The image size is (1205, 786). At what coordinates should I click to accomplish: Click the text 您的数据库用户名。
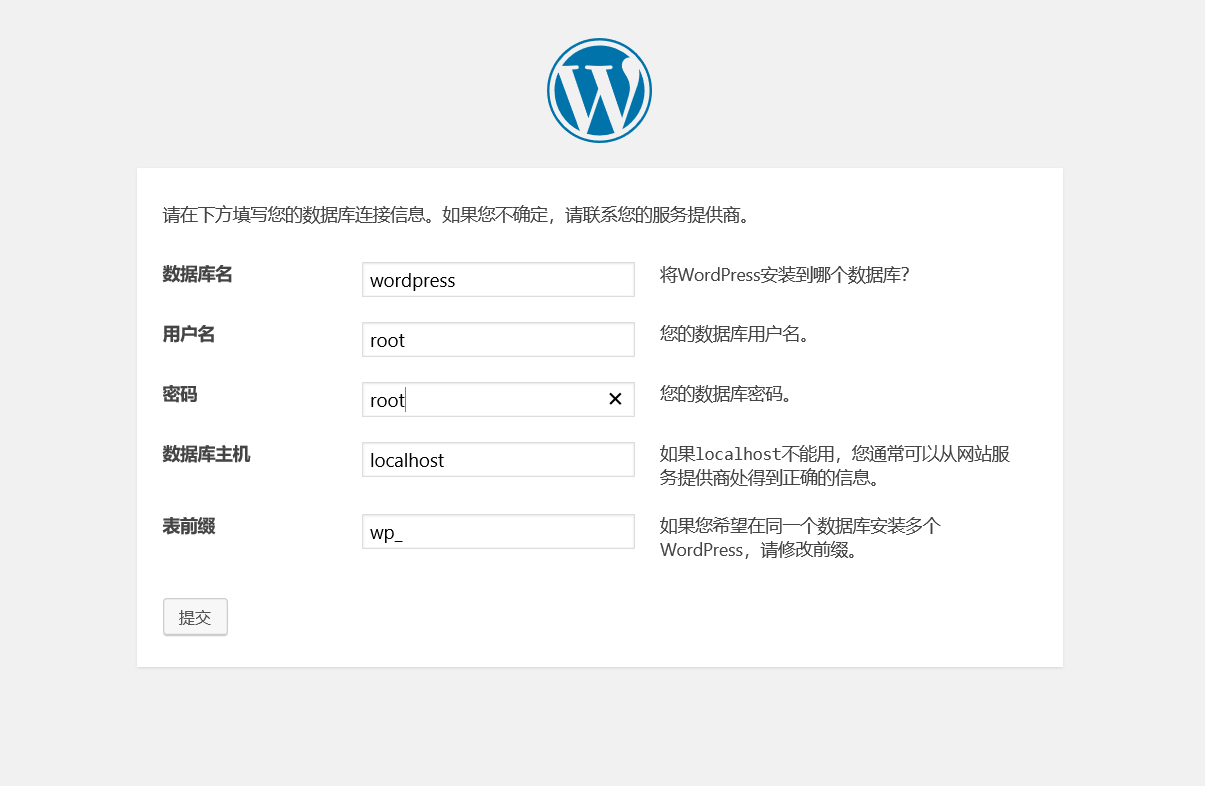click(x=734, y=335)
